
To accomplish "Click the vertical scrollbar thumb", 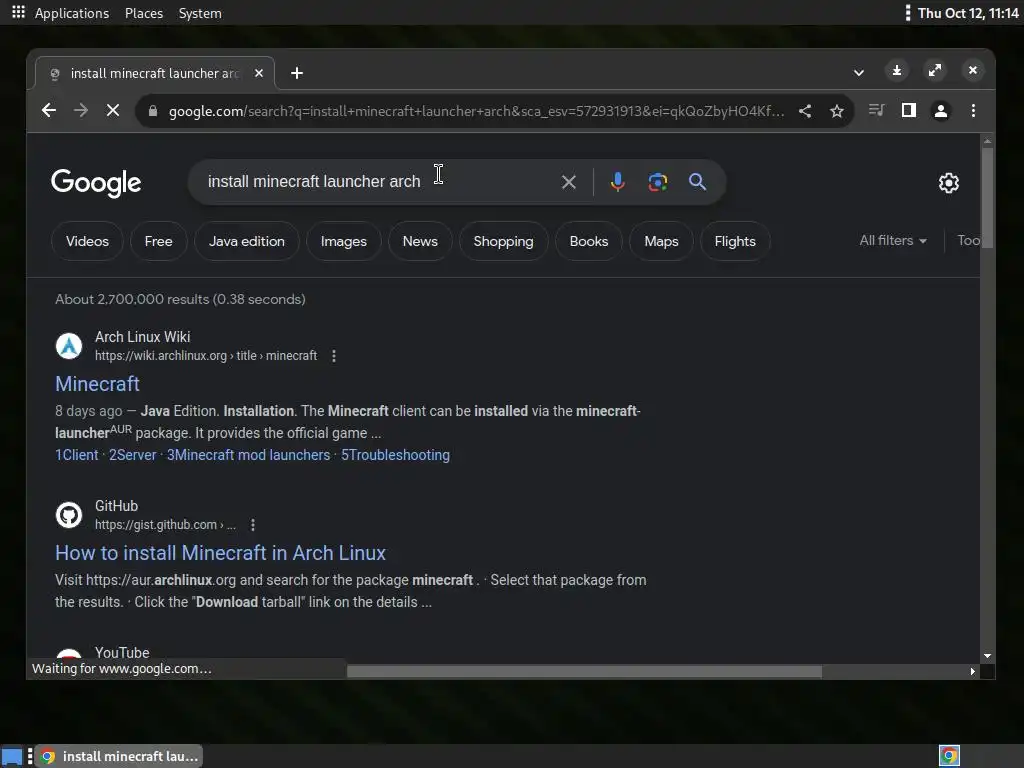I will point(987,198).
